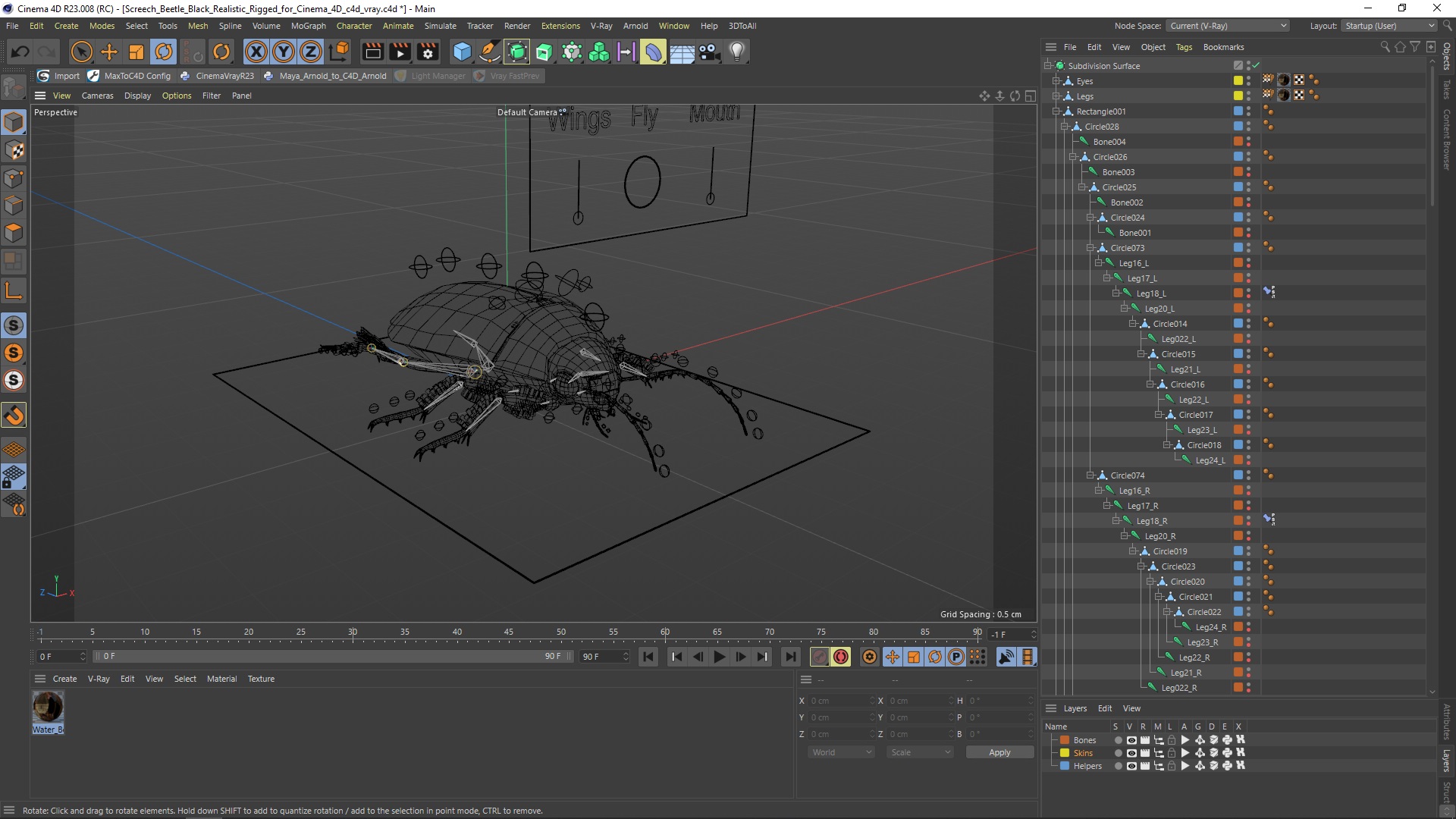This screenshot has height=819, width=1456.
Task: Open the V-Ray menu
Action: pos(601,26)
